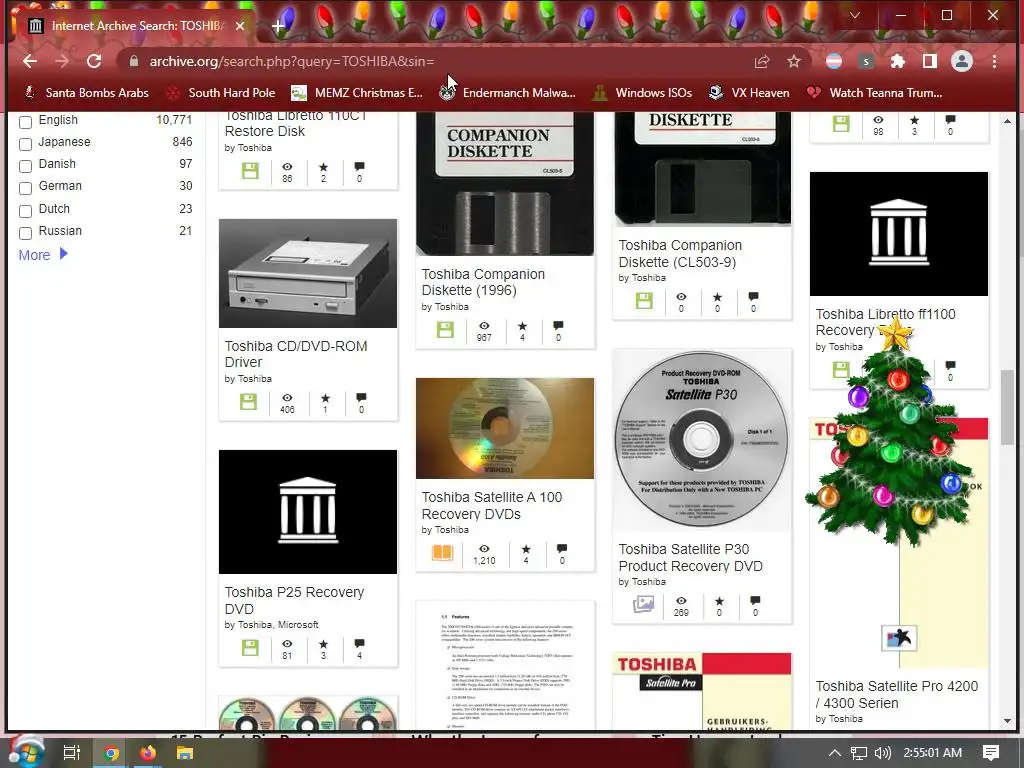The image size is (1024, 768).
Task: Open Toshiba Companion Diskette (1996) link
Action: (x=483, y=282)
